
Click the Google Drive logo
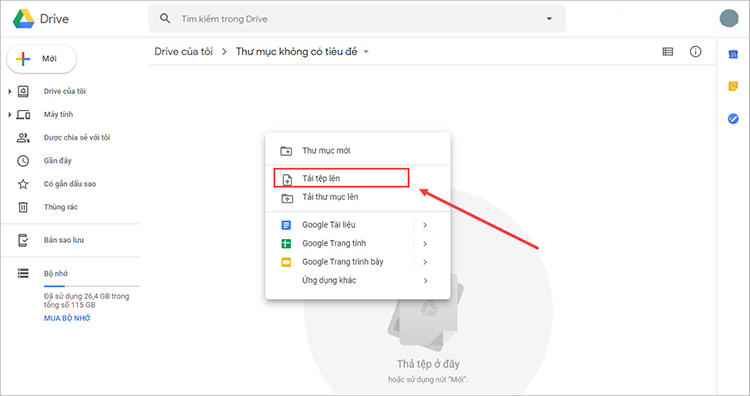point(23,19)
